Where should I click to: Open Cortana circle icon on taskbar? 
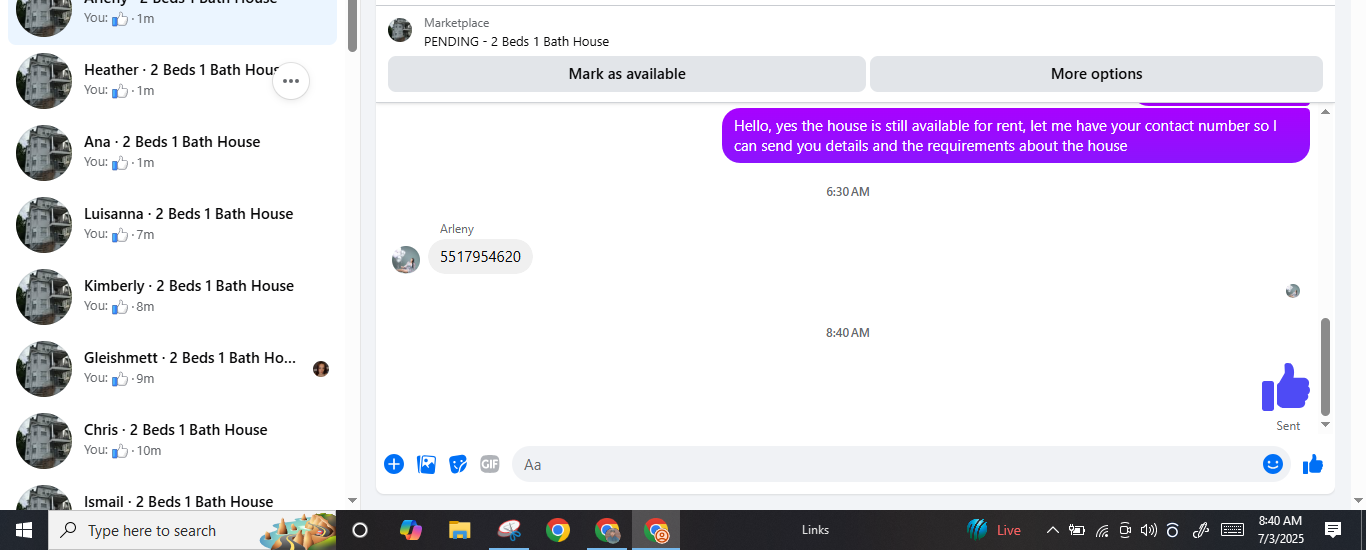(360, 530)
